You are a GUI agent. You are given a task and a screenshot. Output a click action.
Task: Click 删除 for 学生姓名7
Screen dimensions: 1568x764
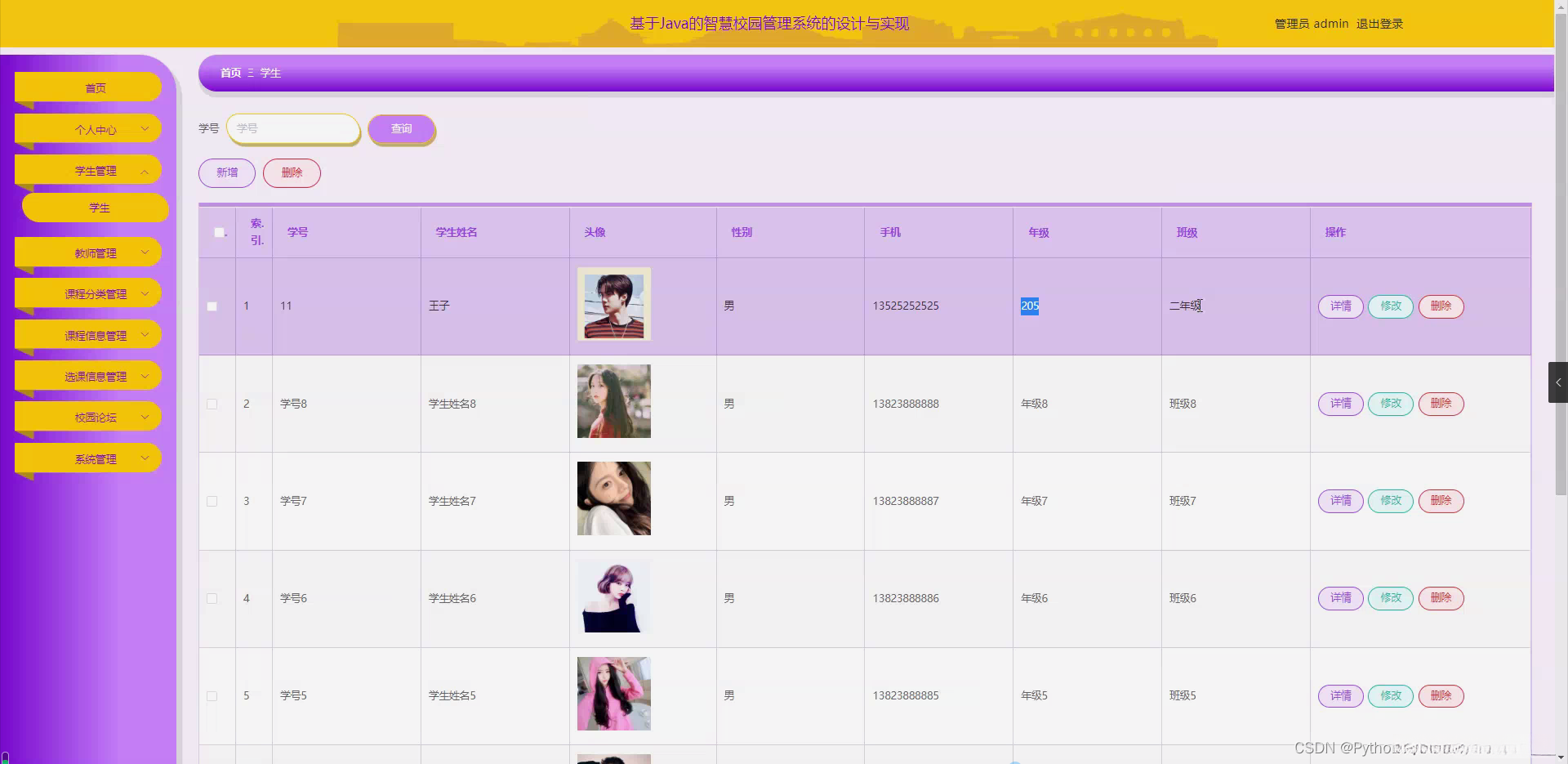1441,501
